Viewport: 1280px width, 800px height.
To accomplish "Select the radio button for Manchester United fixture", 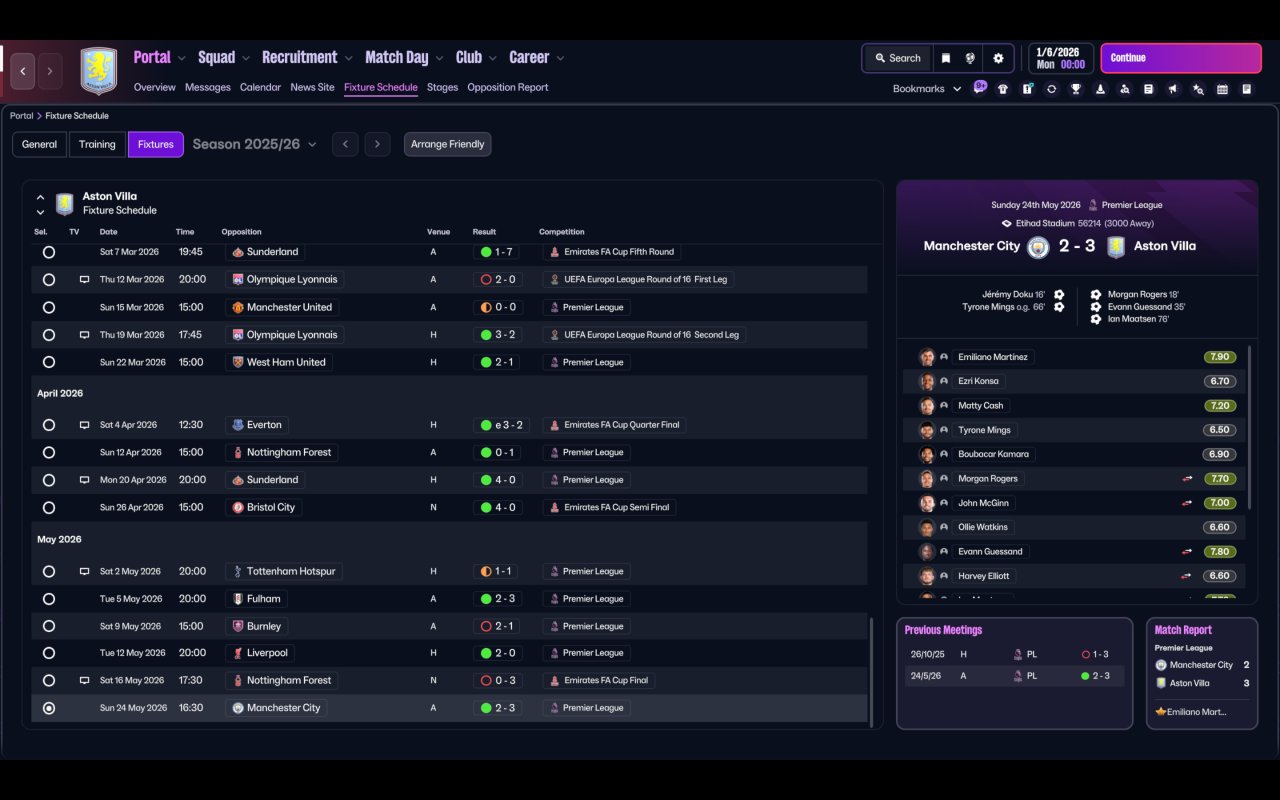I will [x=49, y=307].
